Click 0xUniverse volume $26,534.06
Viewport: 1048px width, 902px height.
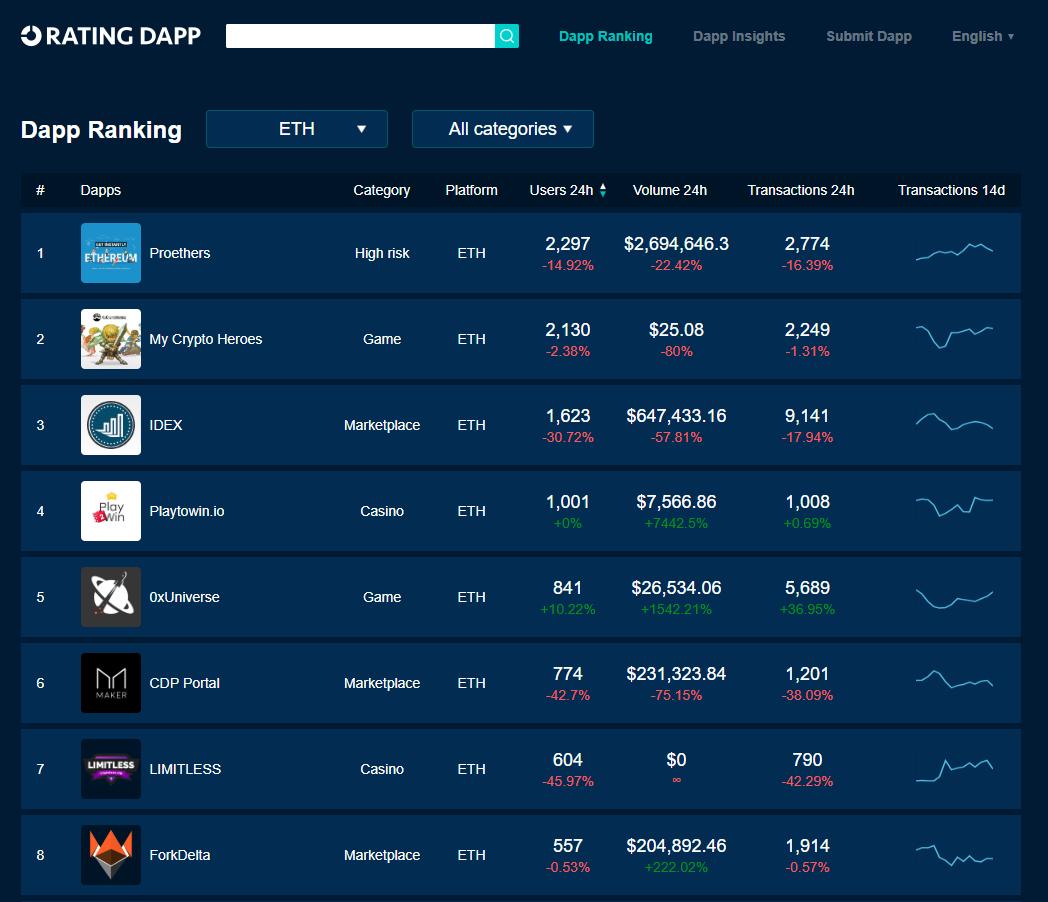click(x=676, y=588)
